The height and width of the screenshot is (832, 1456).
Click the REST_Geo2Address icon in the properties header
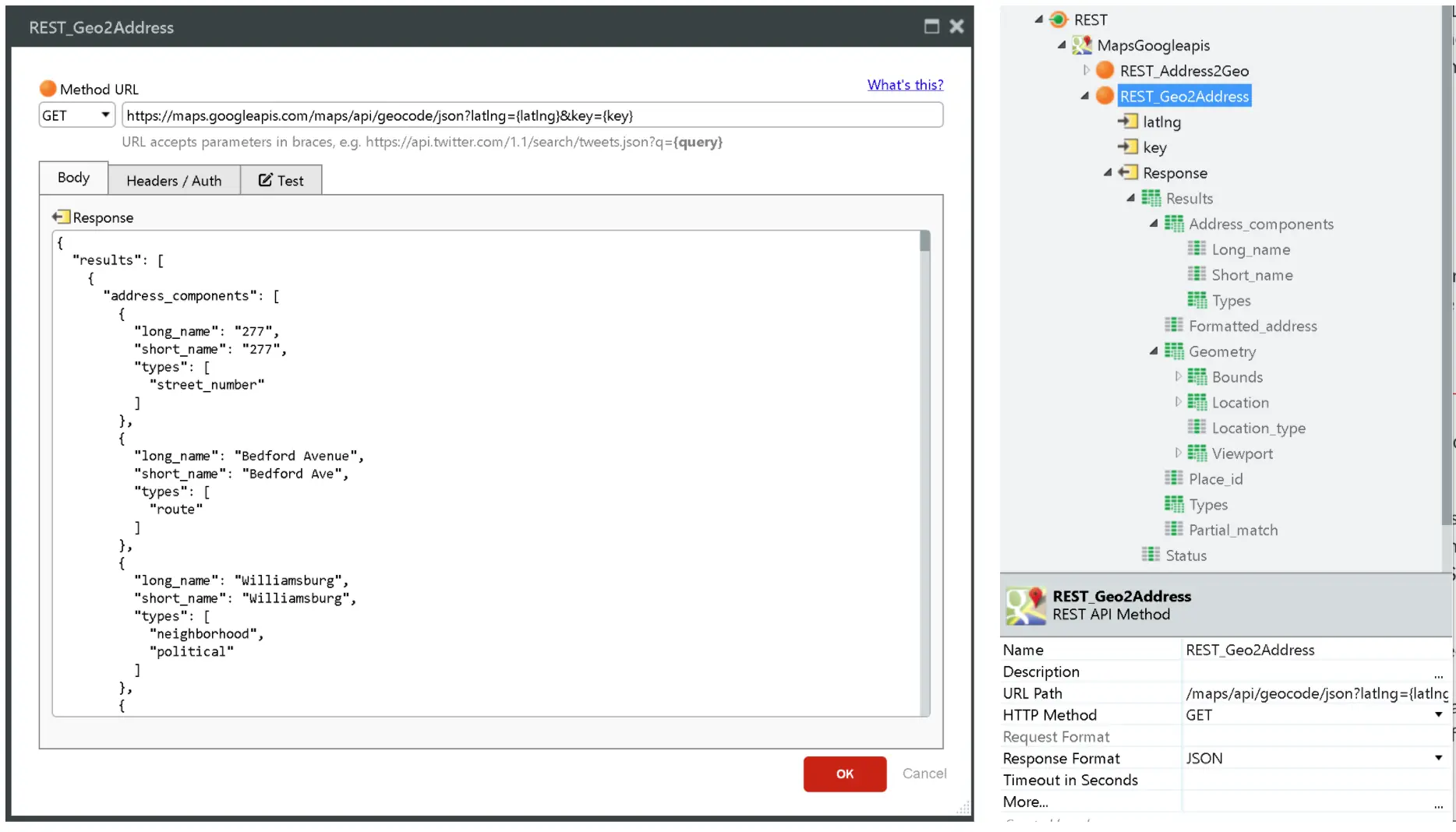tap(1025, 605)
